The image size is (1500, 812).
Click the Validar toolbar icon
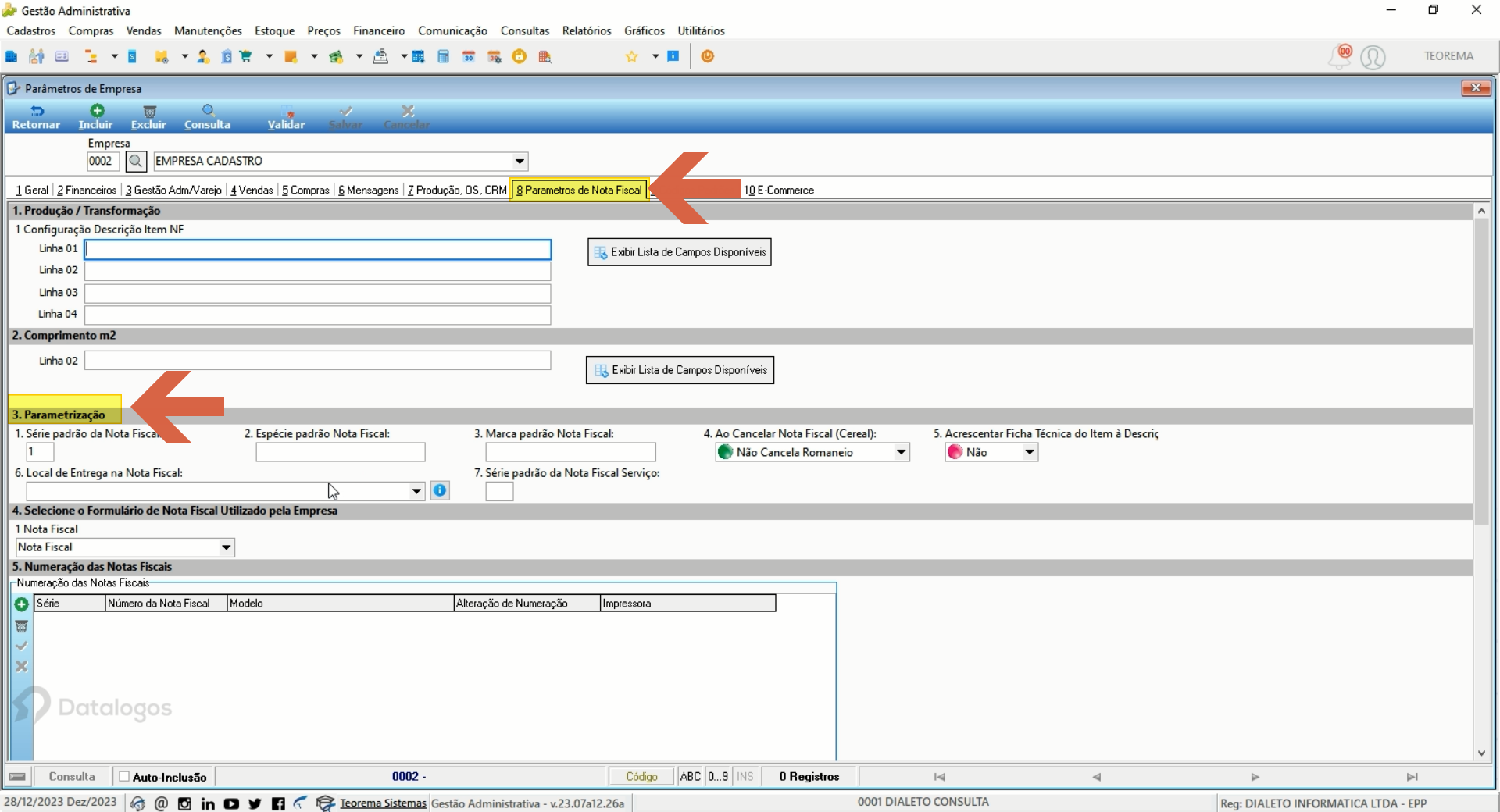pyautogui.click(x=287, y=111)
